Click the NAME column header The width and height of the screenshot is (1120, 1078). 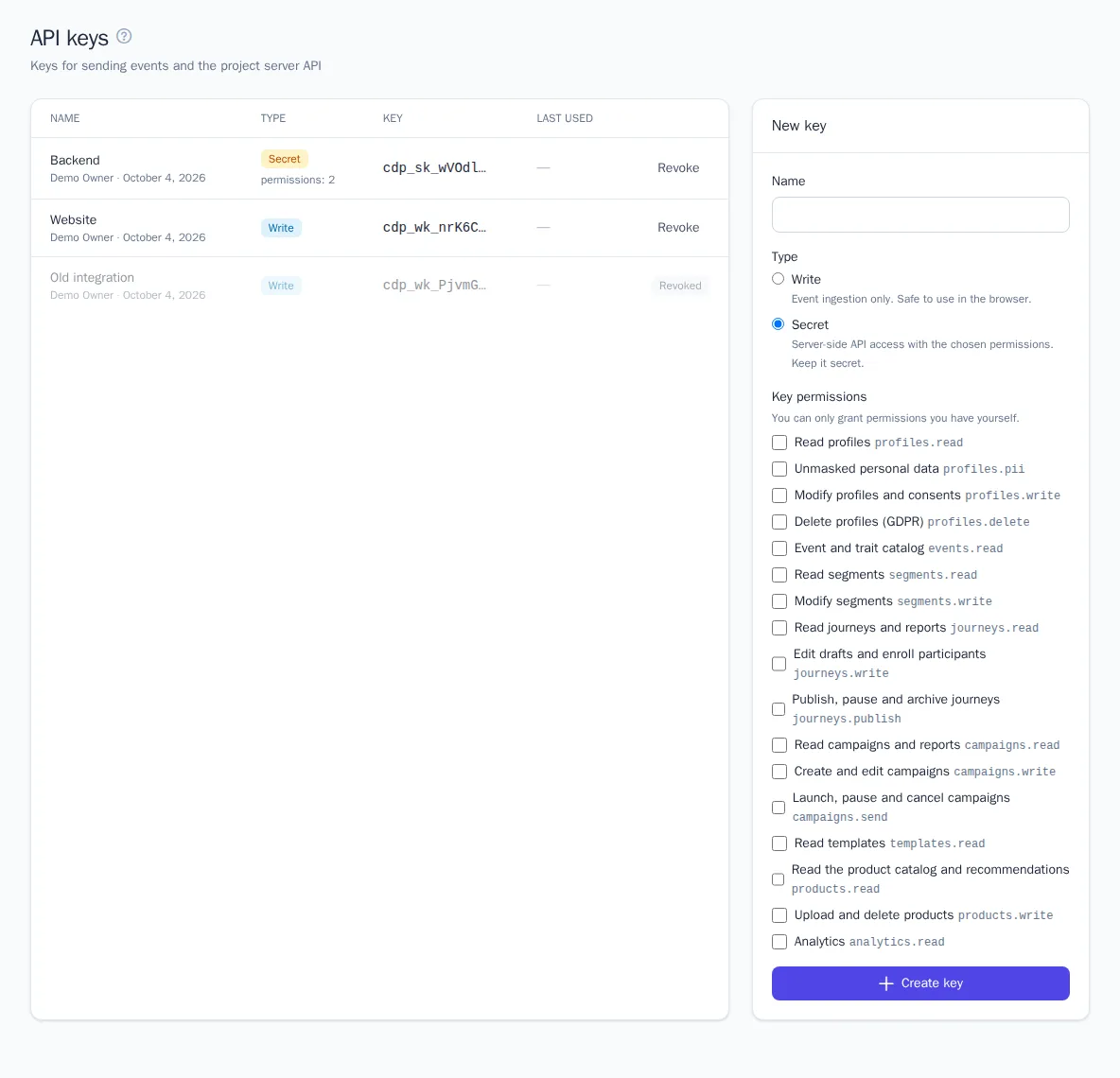(x=65, y=118)
